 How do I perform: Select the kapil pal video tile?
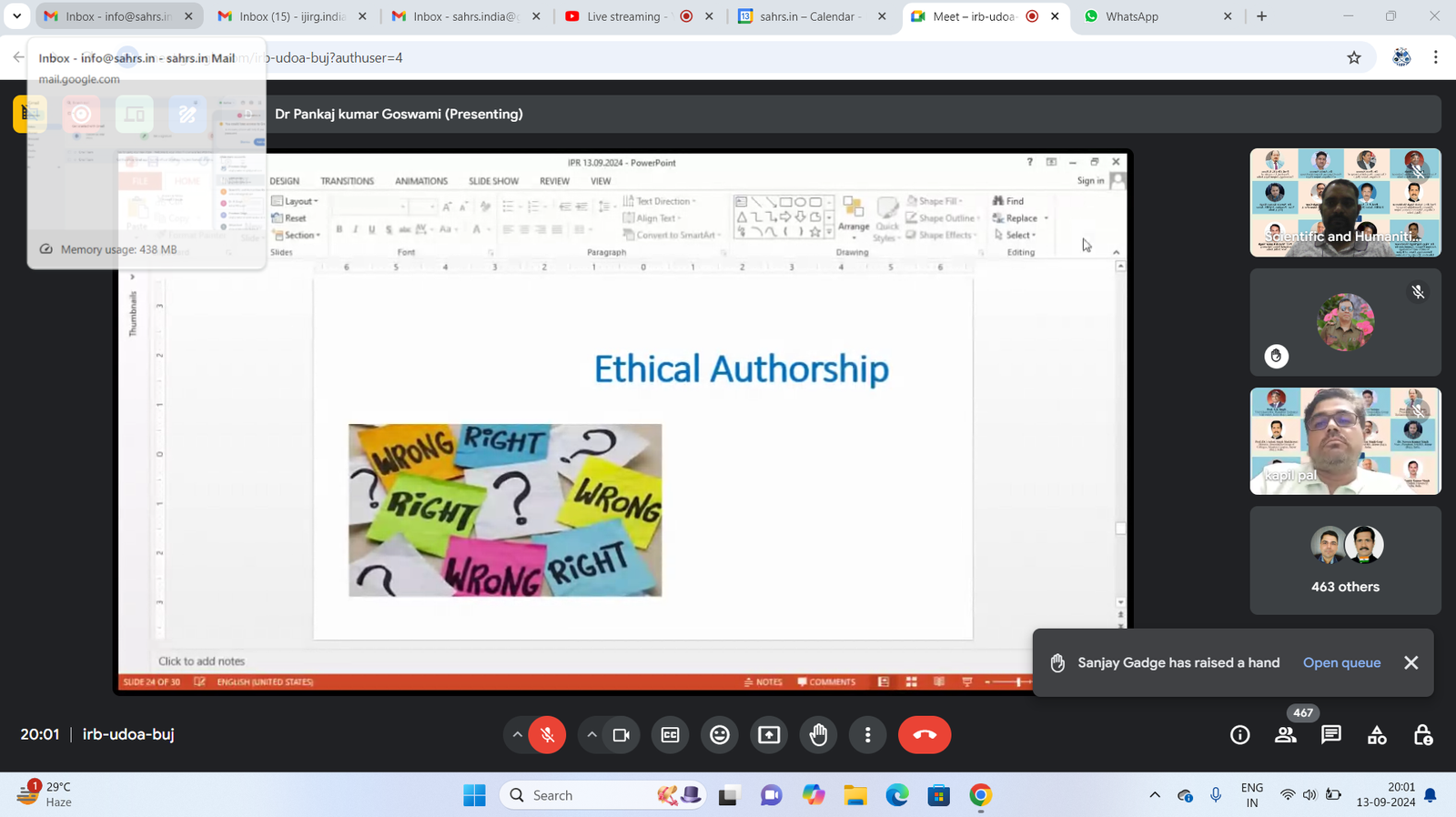pyautogui.click(x=1345, y=441)
